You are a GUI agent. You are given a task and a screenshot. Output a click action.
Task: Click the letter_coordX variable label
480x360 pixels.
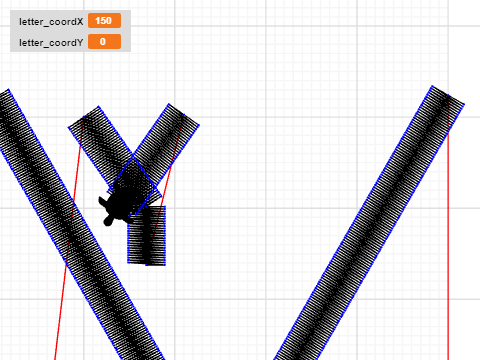pyautogui.click(x=51, y=22)
